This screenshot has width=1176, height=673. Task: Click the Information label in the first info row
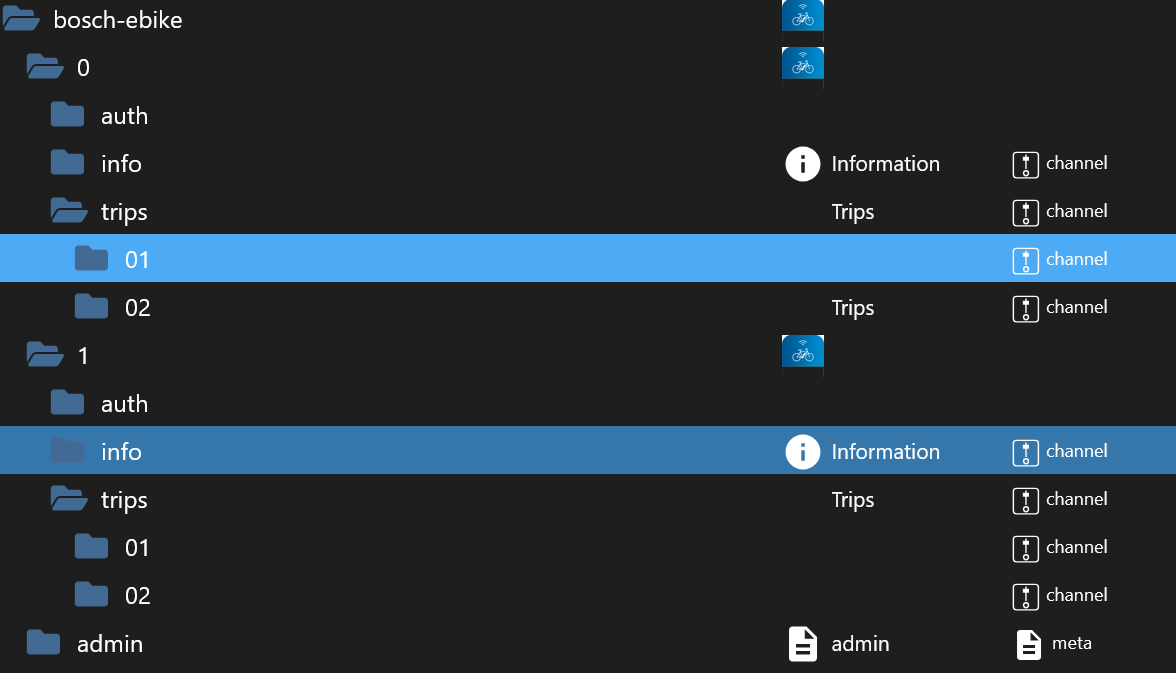pos(885,164)
